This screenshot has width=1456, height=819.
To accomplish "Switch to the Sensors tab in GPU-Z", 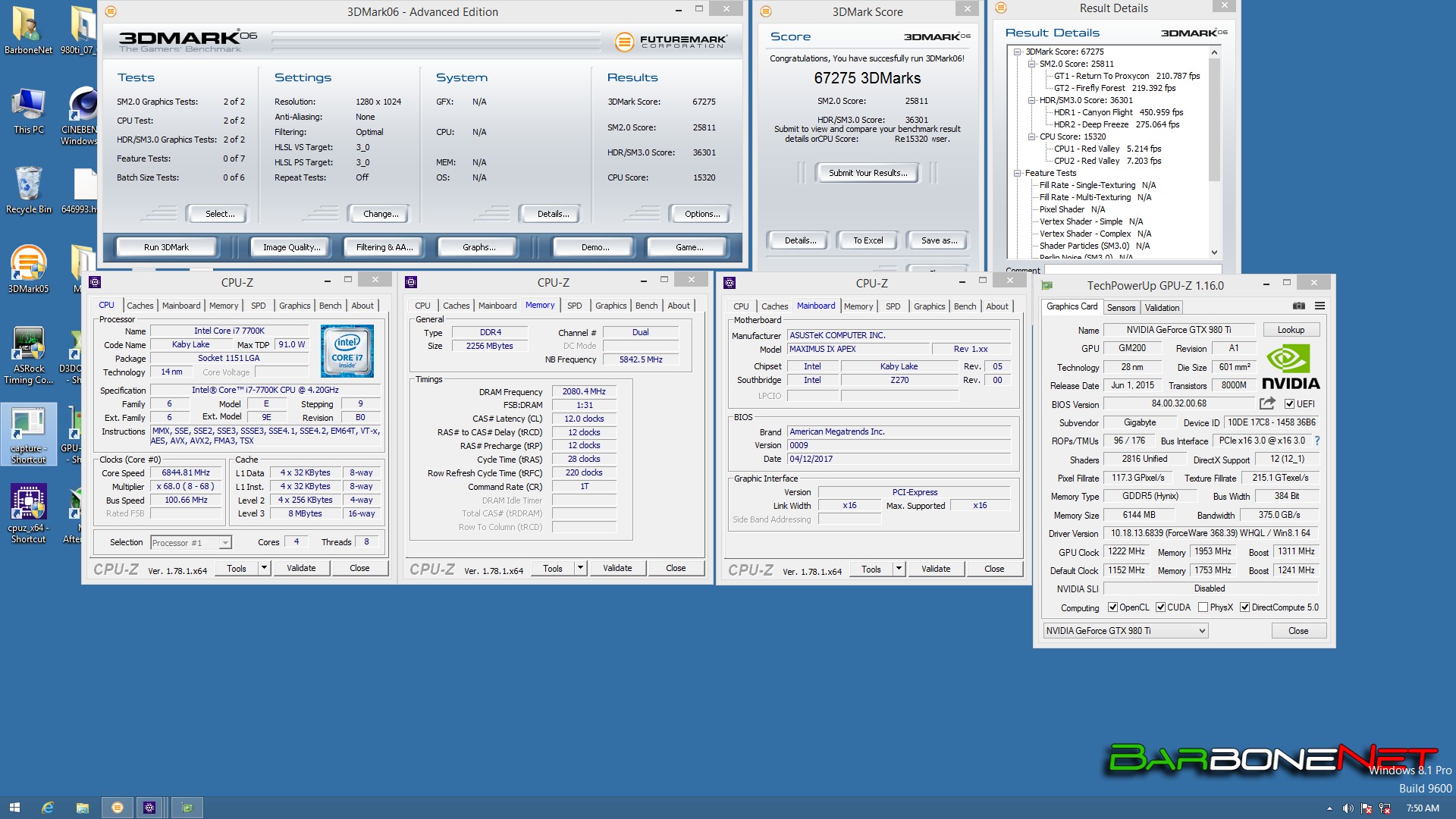I will click(x=1121, y=307).
